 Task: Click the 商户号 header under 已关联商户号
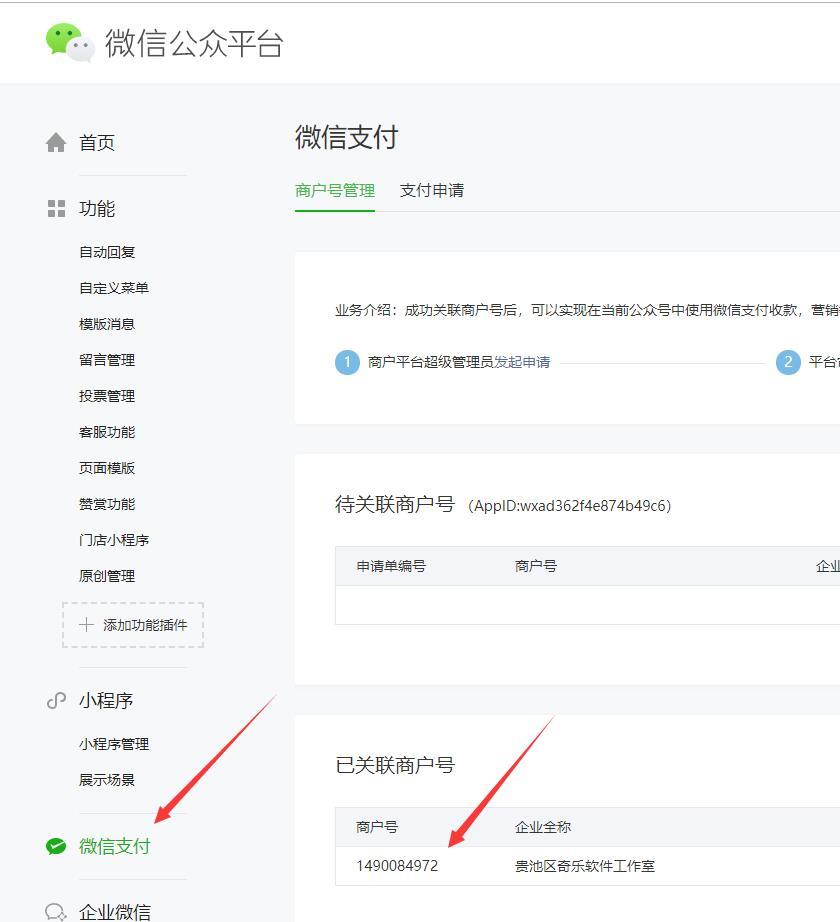point(377,827)
